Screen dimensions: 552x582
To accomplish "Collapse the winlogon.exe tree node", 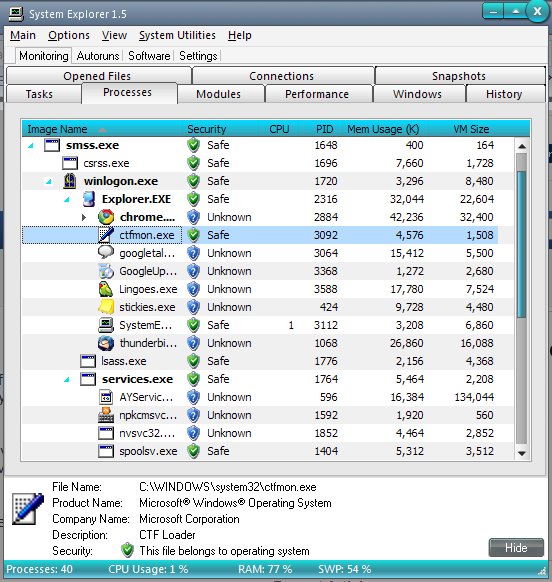I will pos(48,182).
